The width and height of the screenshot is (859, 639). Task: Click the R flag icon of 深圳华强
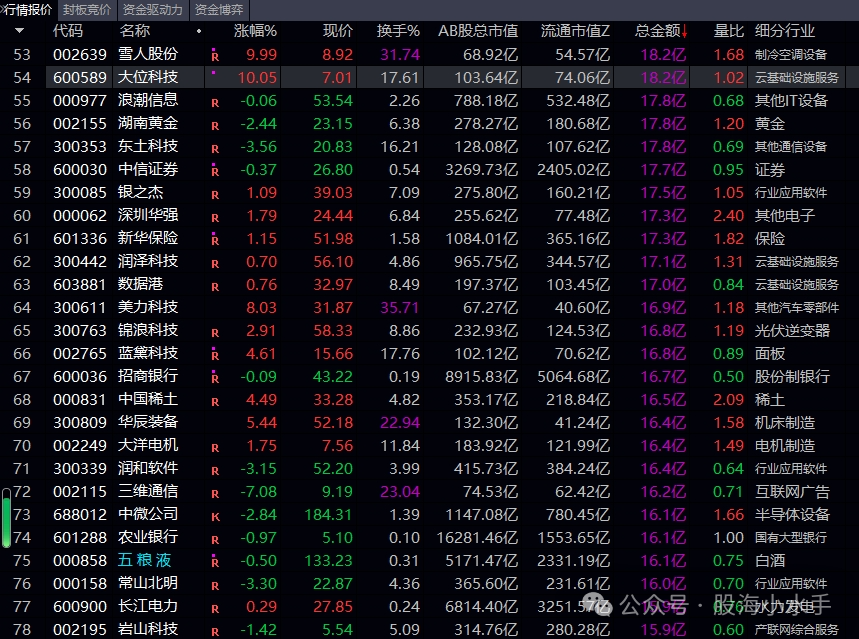[215, 218]
